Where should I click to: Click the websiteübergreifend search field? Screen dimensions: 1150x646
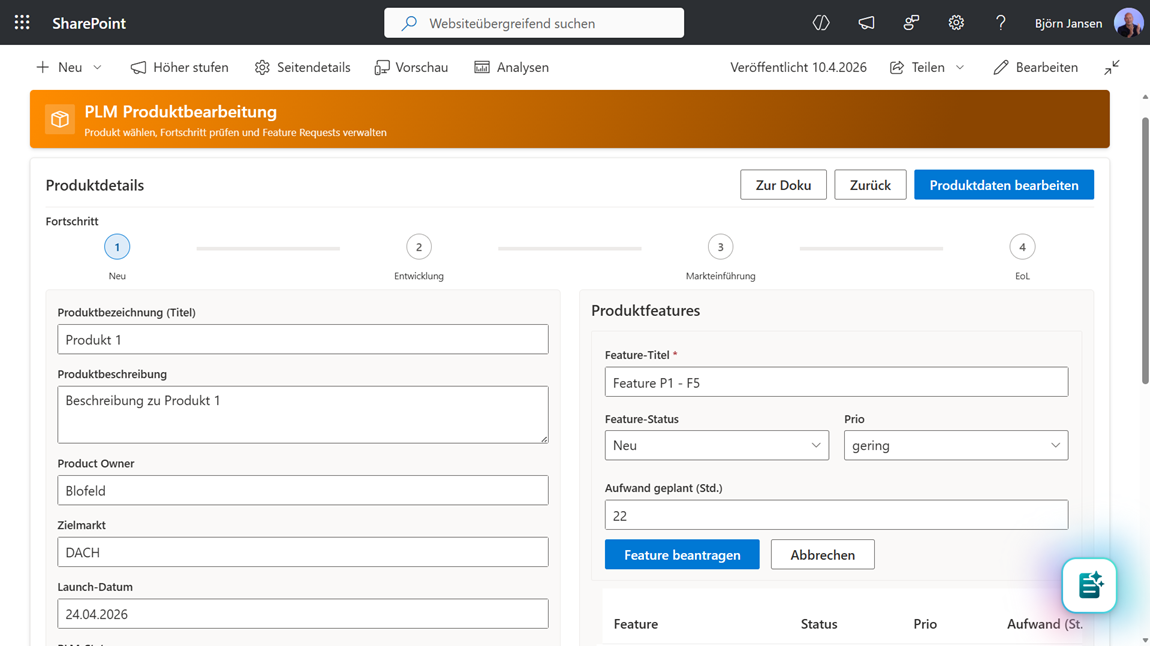534,22
